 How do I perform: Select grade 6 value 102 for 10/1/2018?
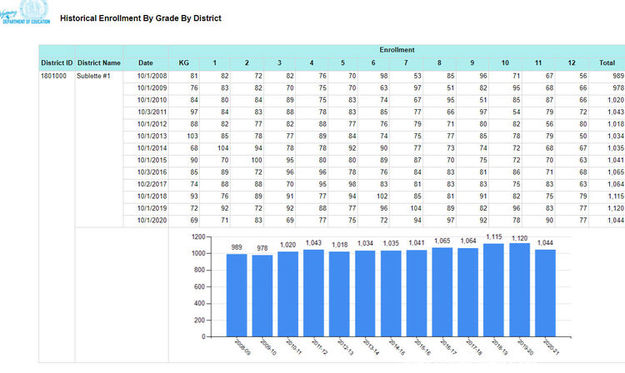click(382, 196)
